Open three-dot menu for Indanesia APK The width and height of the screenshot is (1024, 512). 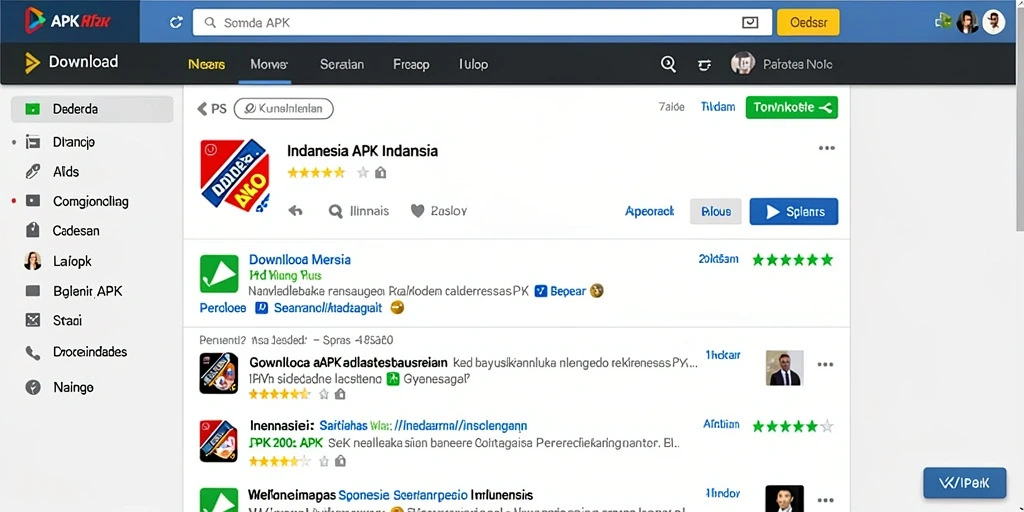click(827, 148)
